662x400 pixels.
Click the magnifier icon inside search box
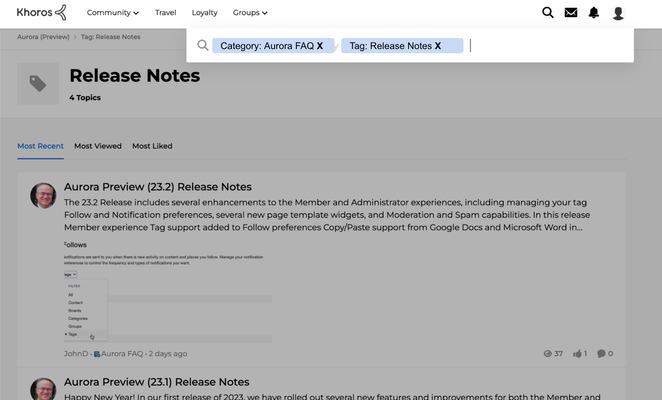coord(203,45)
